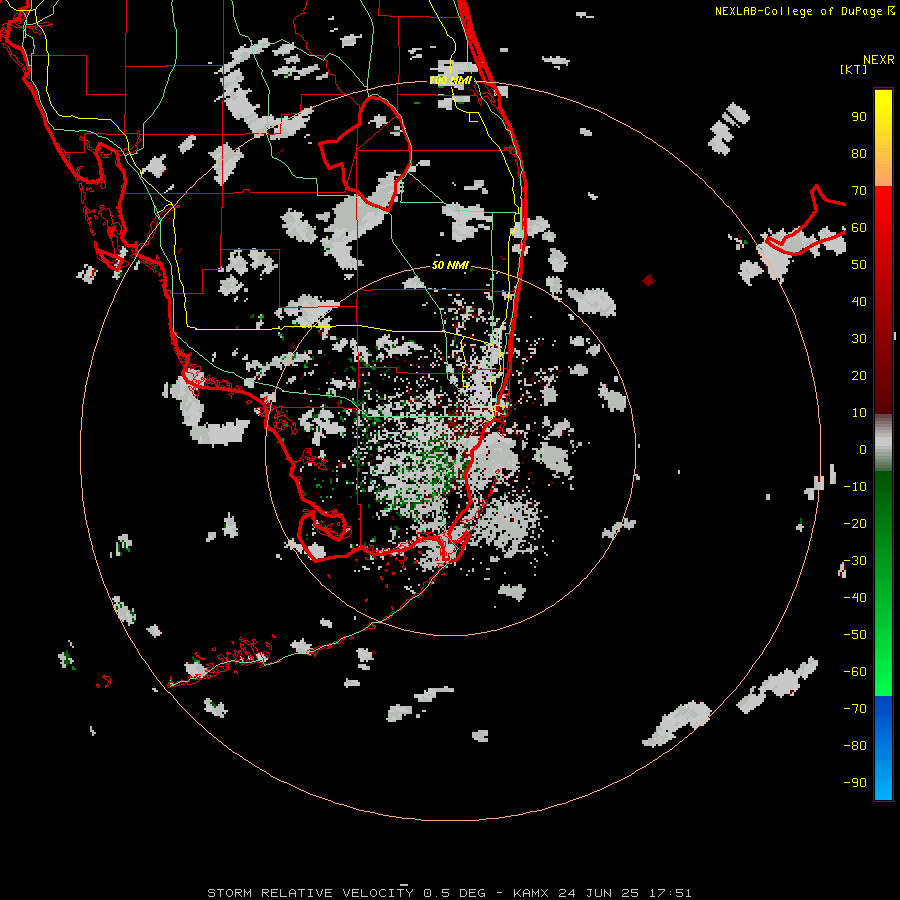Select the -70 value on the velocity scale
Viewport: 900px width, 900px height.
point(855,709)
